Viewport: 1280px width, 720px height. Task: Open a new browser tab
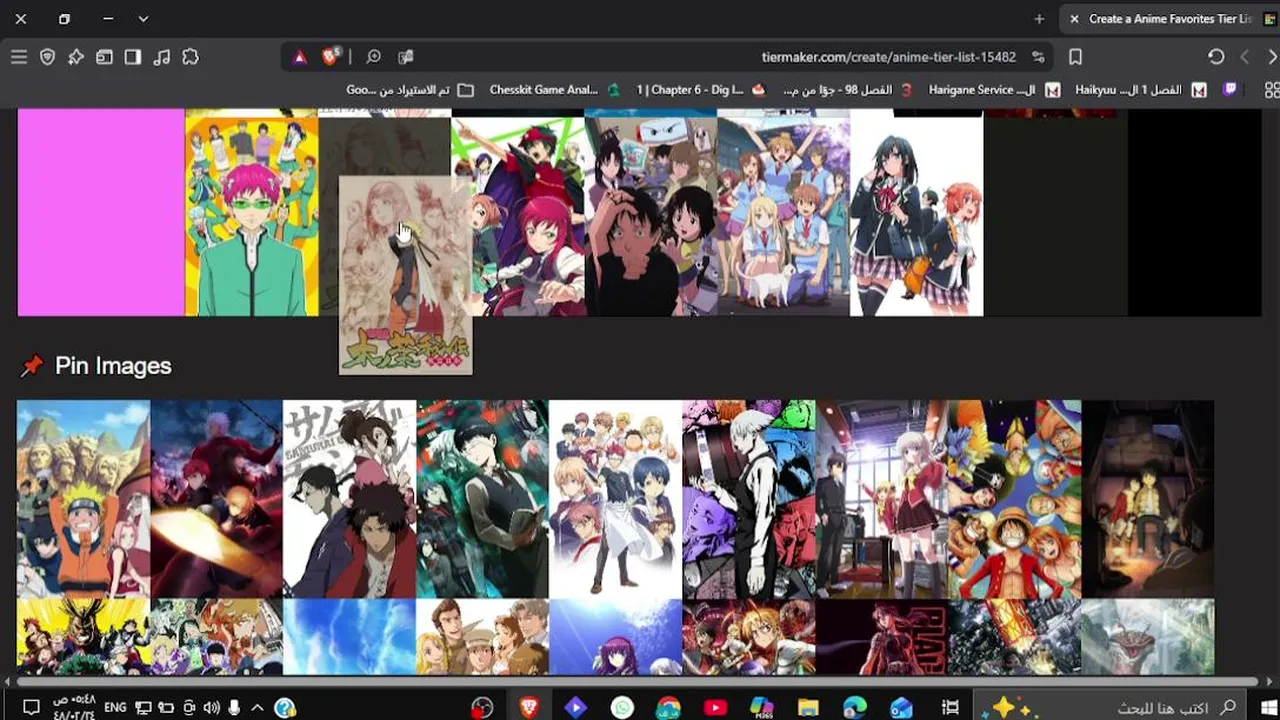pyautogui.click(x=1039, y=19)
